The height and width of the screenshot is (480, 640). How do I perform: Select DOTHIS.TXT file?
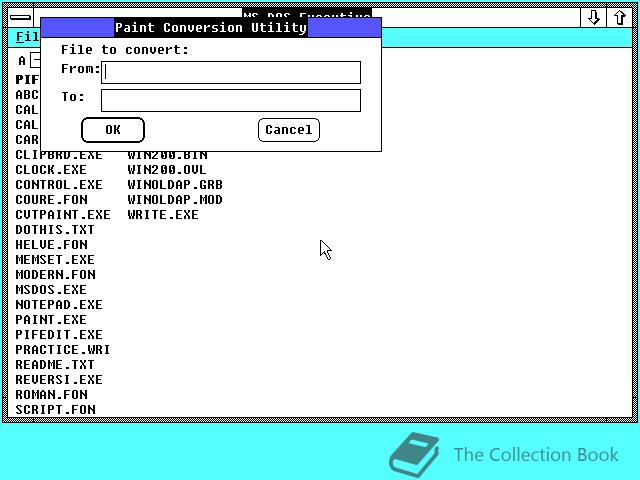click(55, 230)
